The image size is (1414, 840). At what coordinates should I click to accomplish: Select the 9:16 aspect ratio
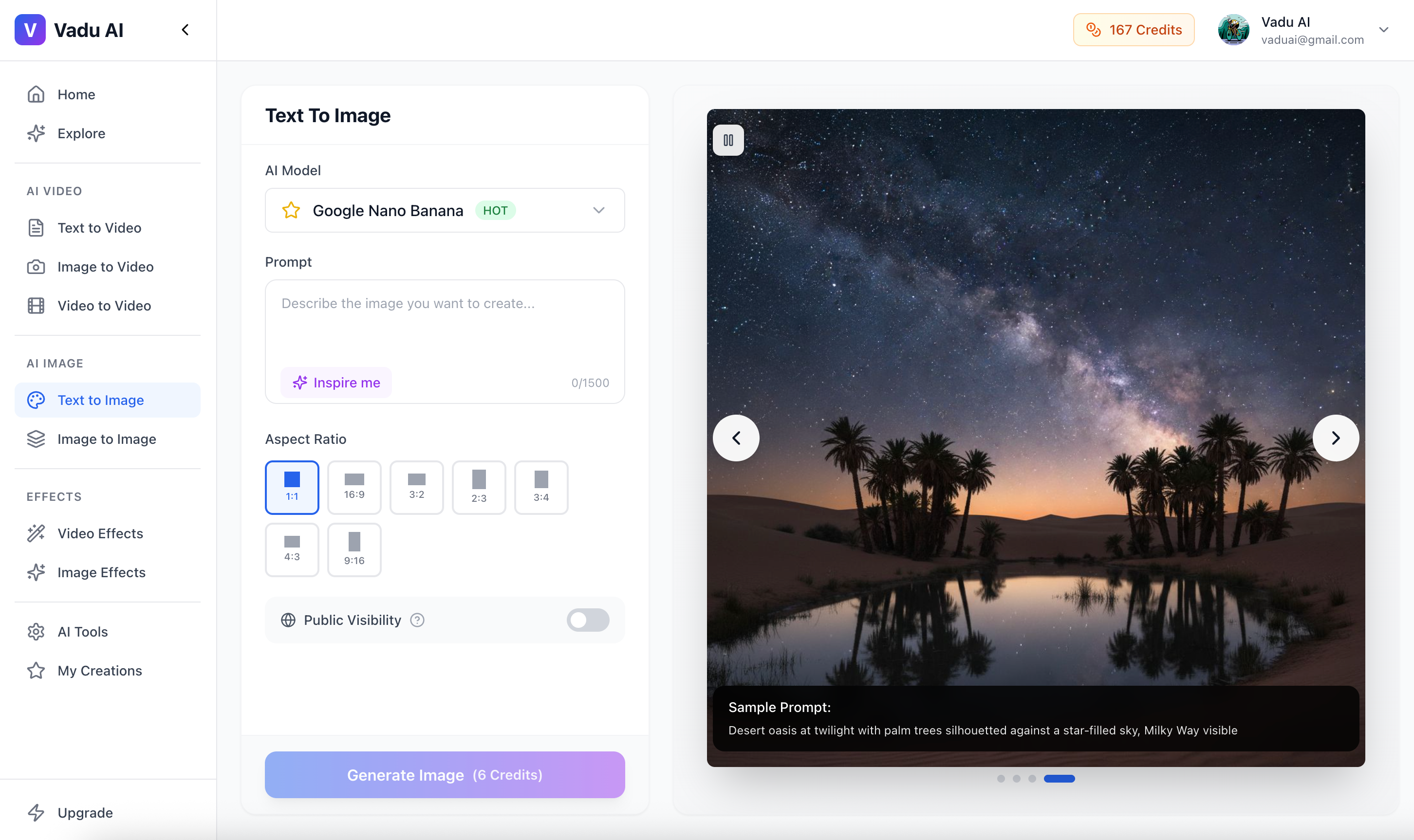coord(354,549)
